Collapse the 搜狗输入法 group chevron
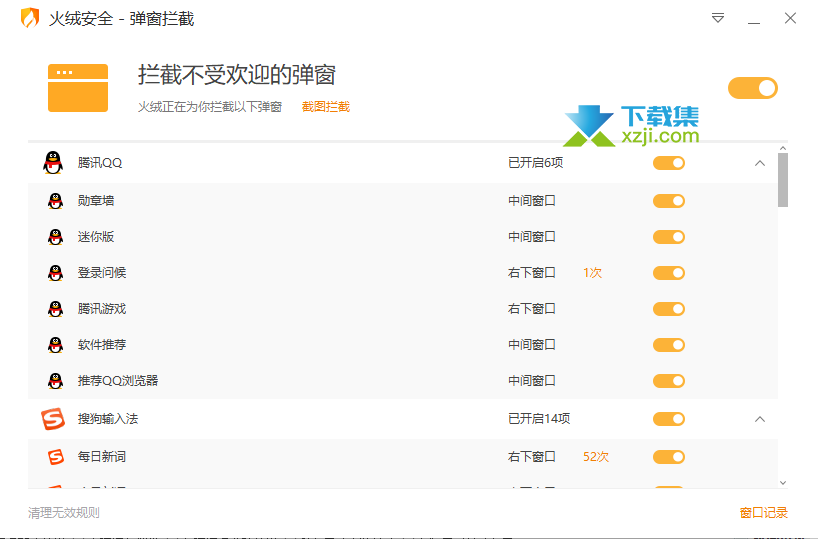The width and height of the screenshot is (818, 539). click(x=760, y=419)
